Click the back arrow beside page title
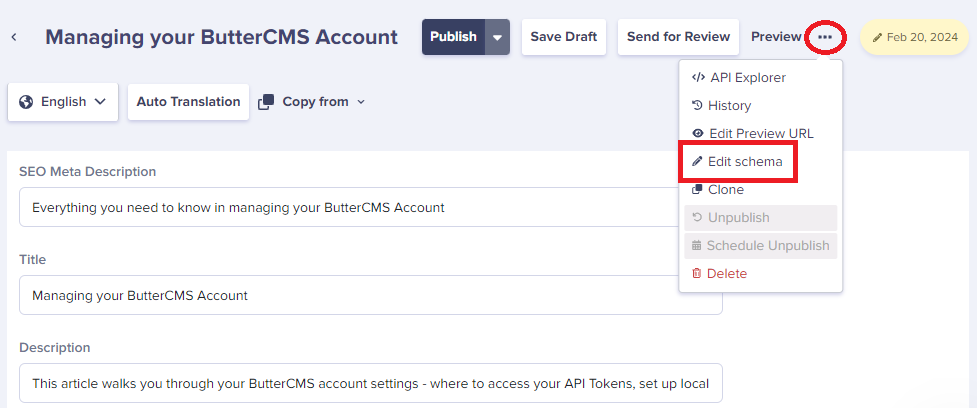Screen dimensions: 977x408 [x=14, y=37]
